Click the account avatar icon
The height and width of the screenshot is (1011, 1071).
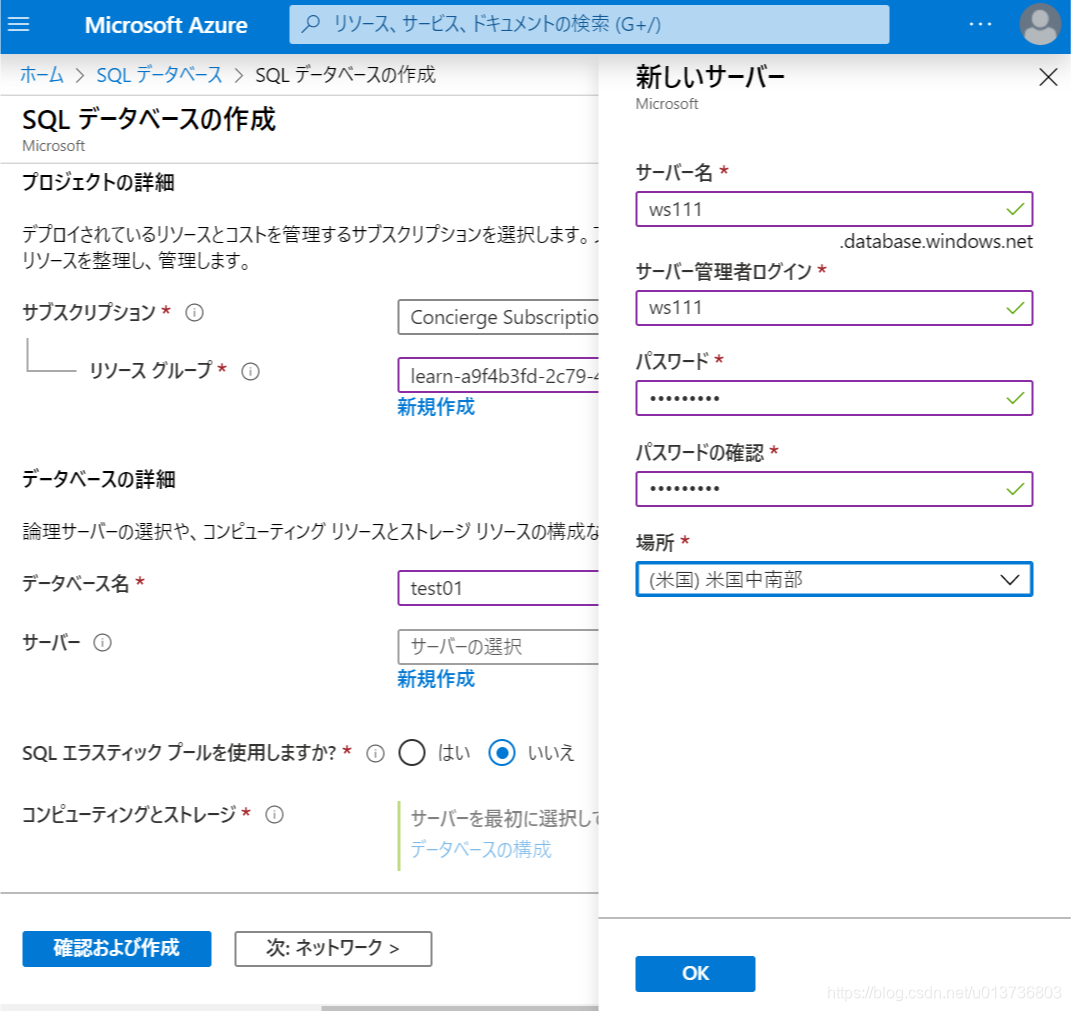(1038, 24)
